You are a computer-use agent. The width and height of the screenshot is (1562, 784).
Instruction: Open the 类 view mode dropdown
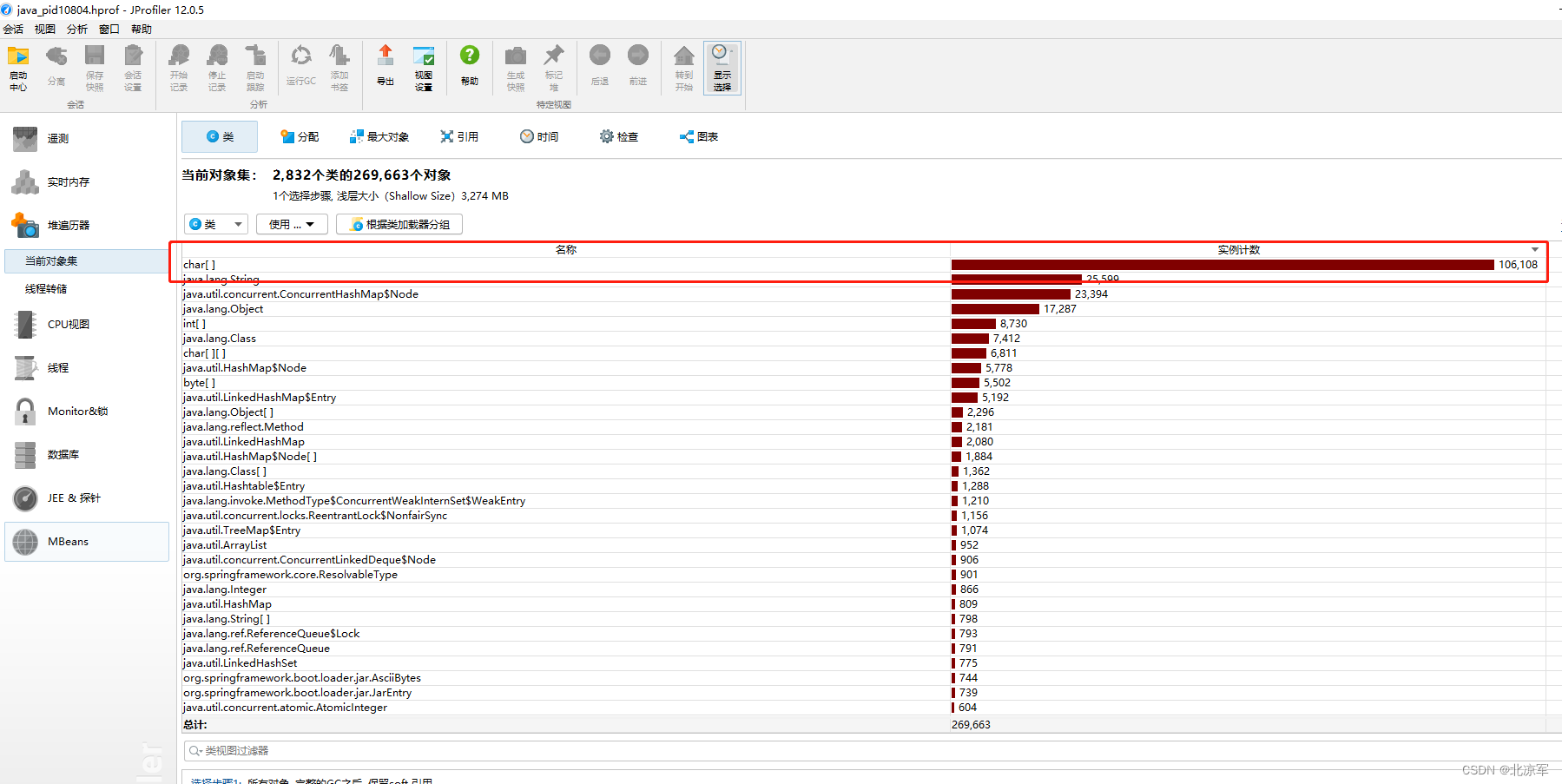coord(215,223)
